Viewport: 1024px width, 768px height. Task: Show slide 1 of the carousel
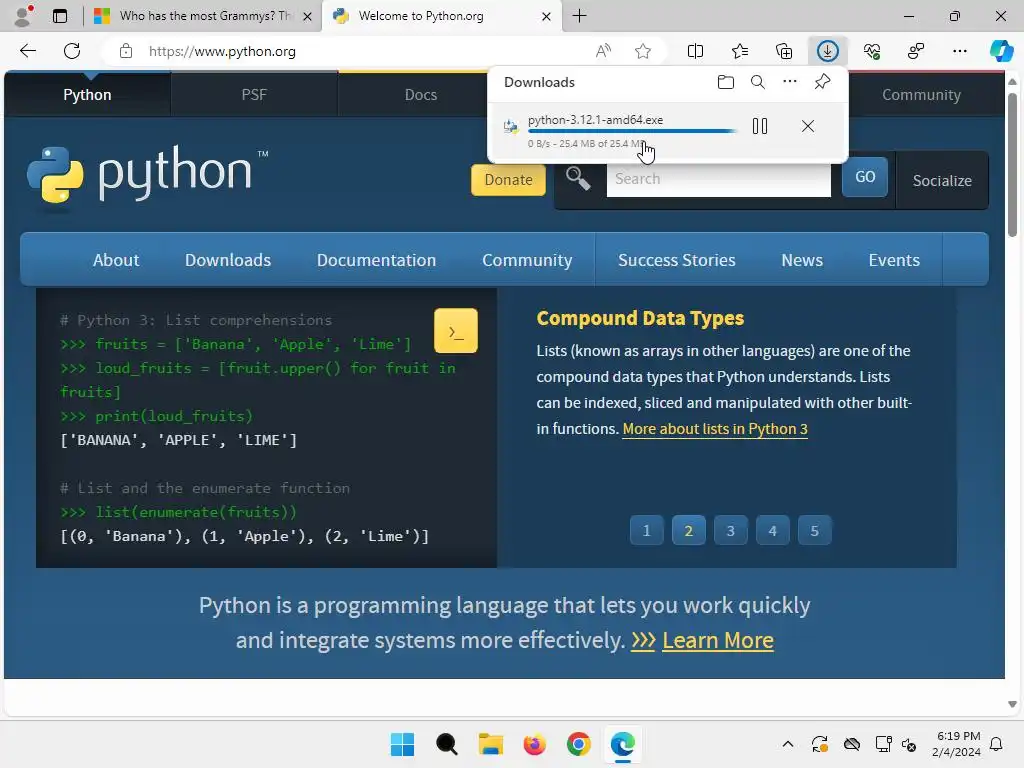pos(647,530)
